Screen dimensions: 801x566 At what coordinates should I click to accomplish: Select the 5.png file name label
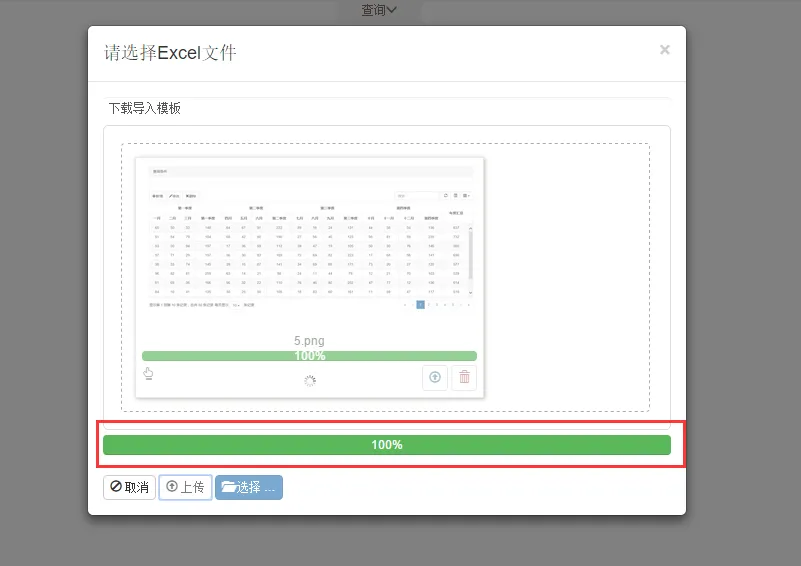(309, 341)
